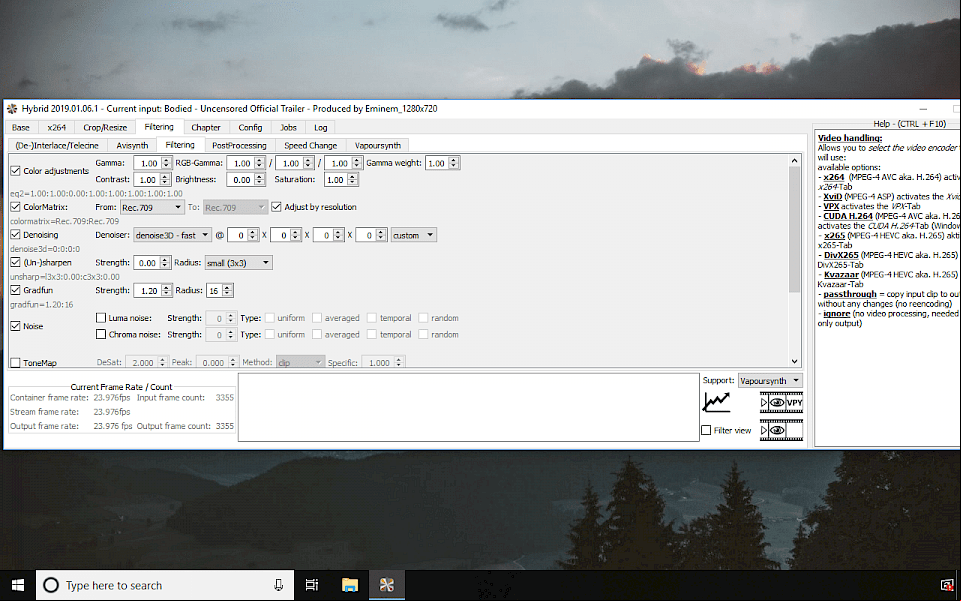
Task: Follow the XviD link in help panel
Action: (x=832, y=197)
